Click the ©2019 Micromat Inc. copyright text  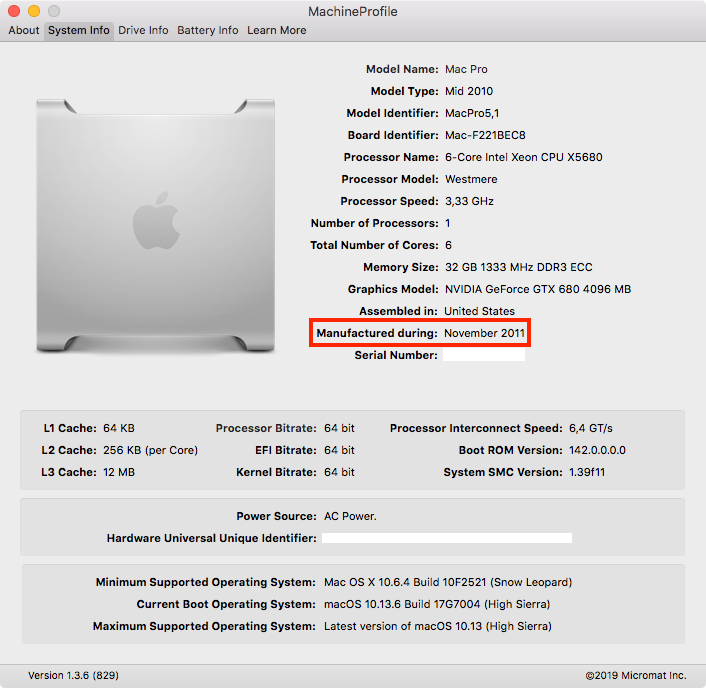pos(636,675)
